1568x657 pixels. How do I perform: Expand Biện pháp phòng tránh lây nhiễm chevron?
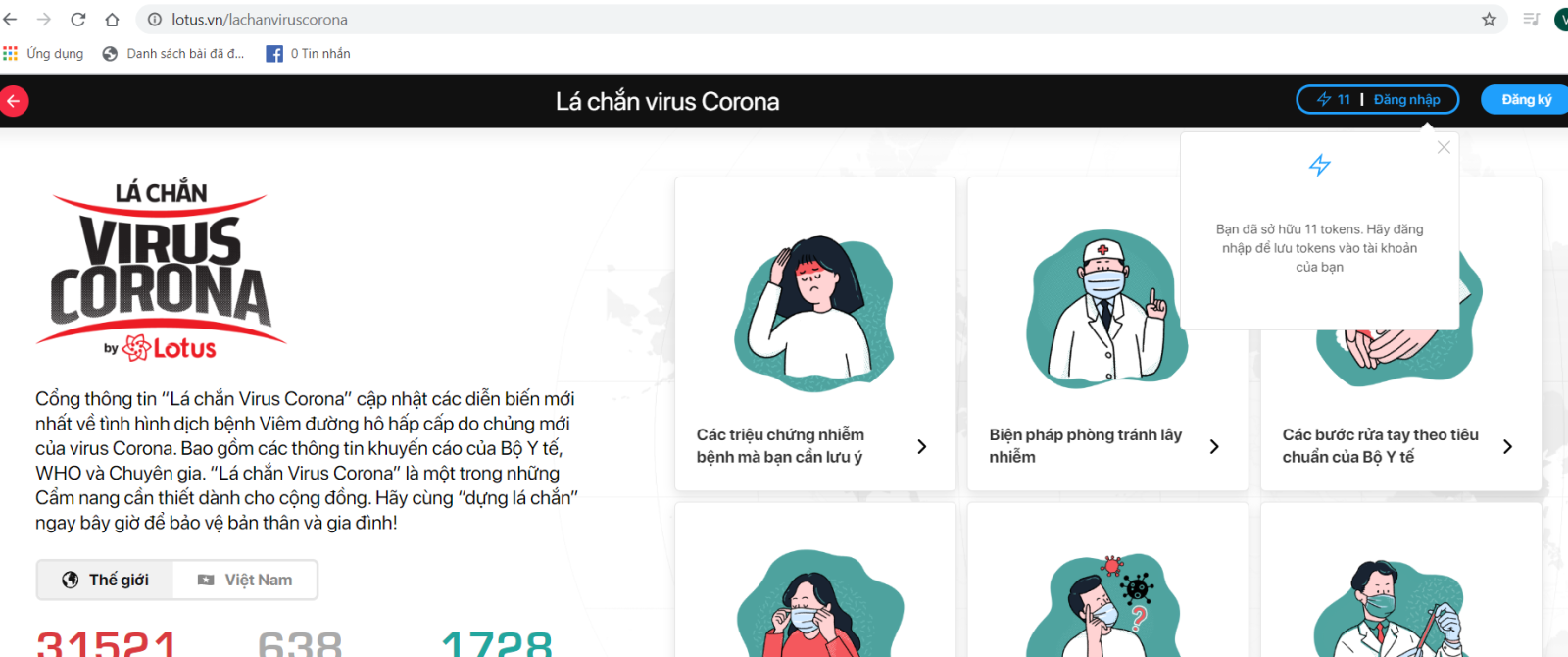tap(1214, 446)
